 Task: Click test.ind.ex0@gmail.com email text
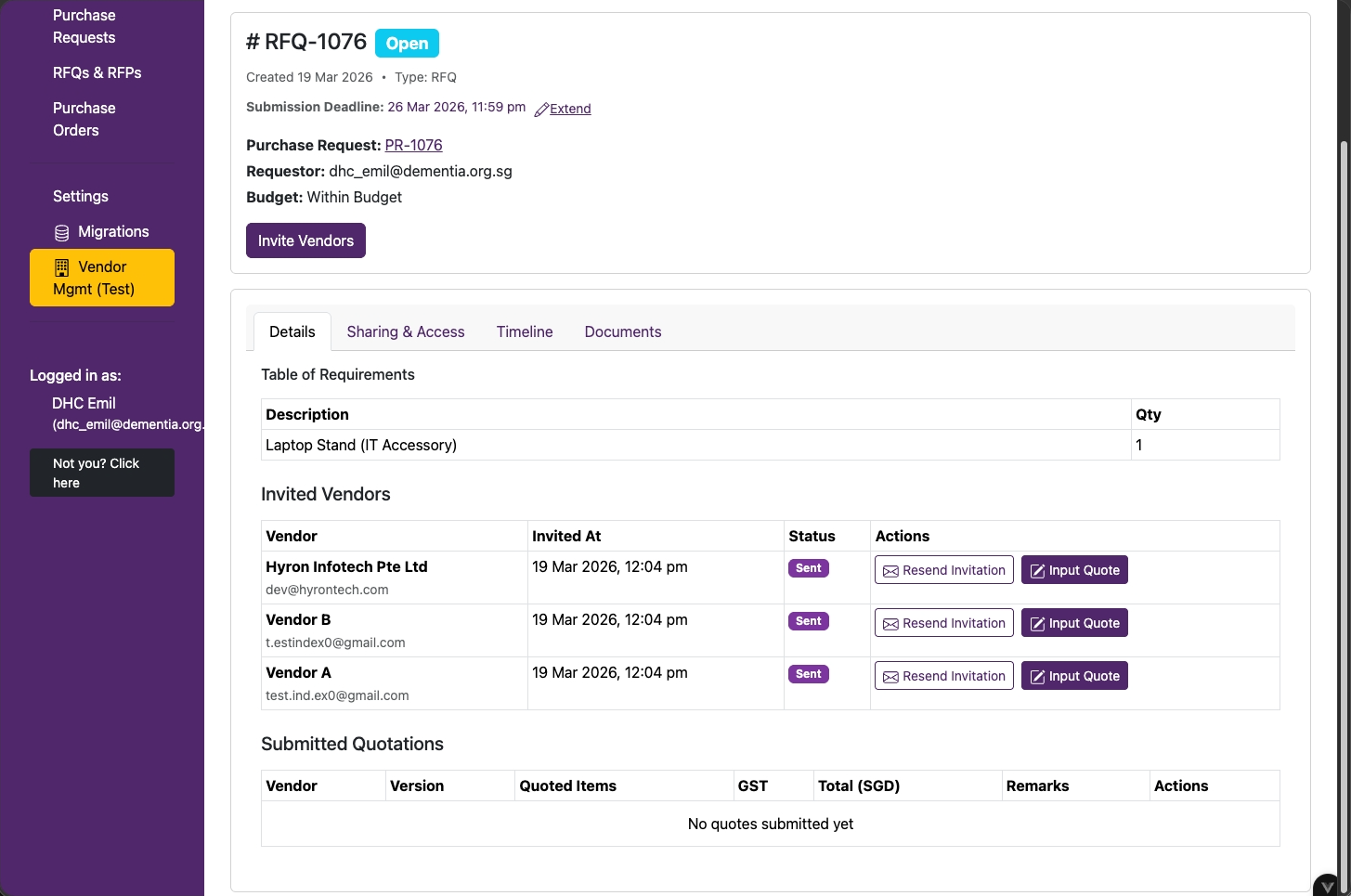pyautogui.click(x=337, y=695)
